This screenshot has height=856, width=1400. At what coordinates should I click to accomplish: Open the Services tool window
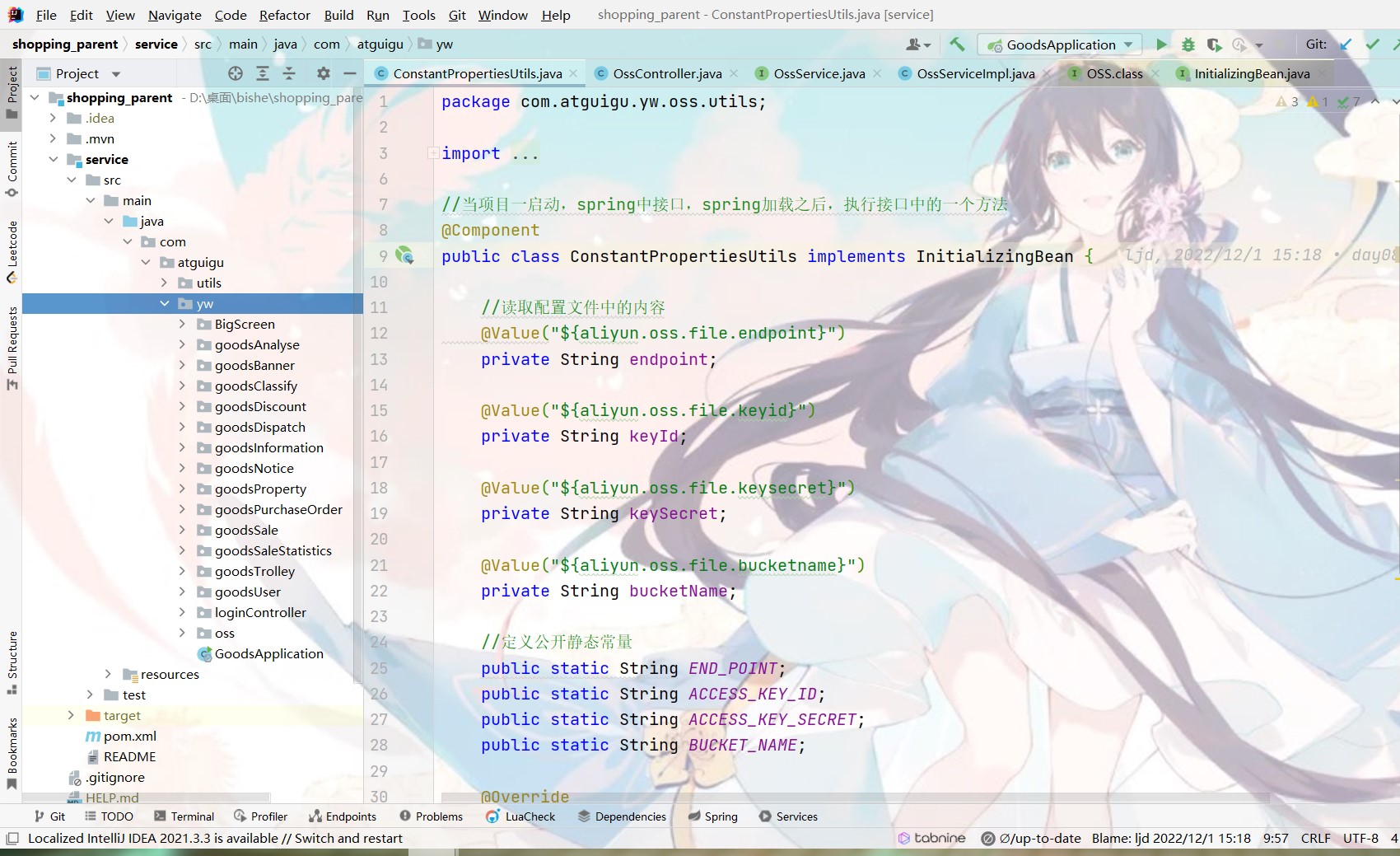coord(788,816)
